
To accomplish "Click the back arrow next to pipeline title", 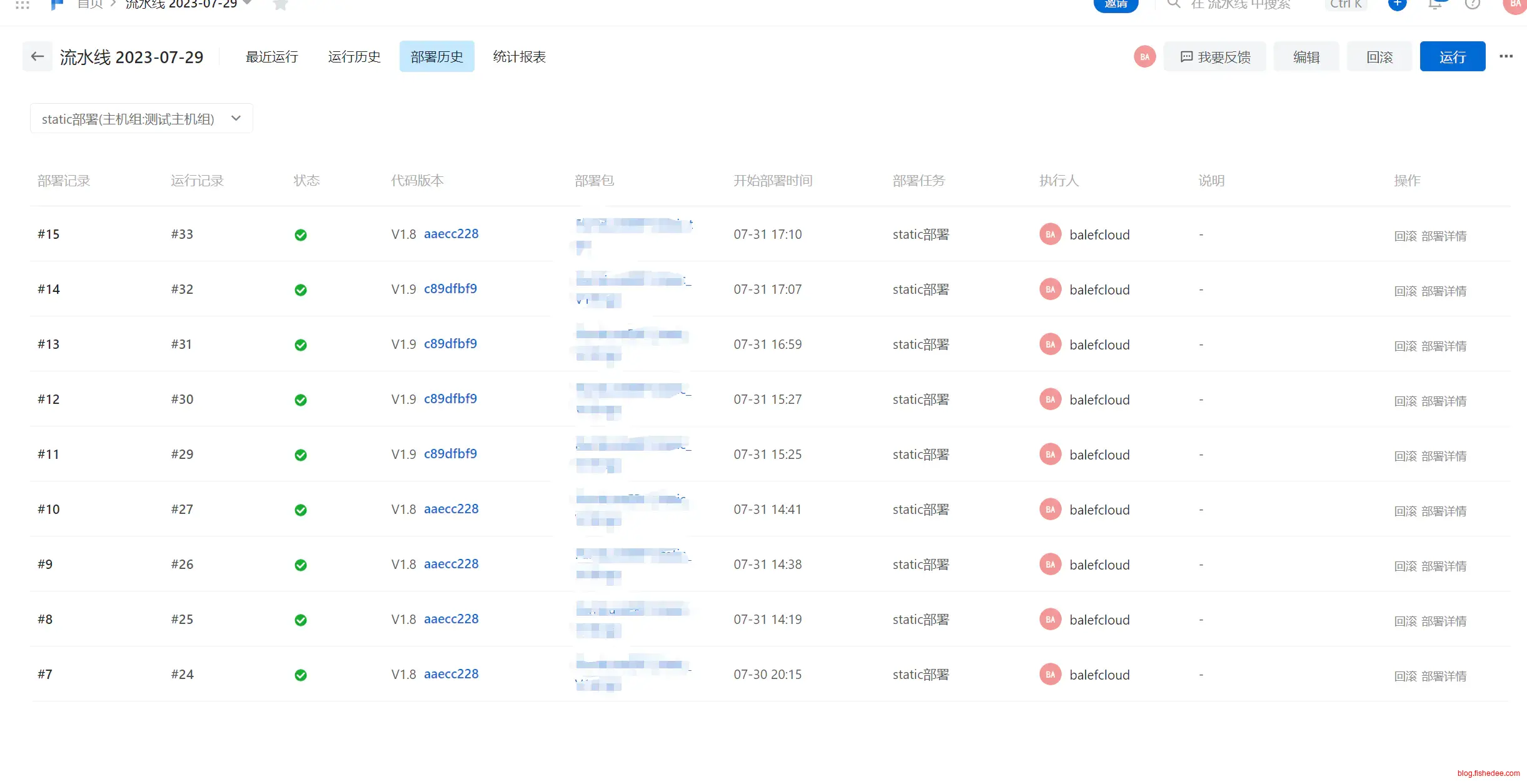I will point(37,56).
